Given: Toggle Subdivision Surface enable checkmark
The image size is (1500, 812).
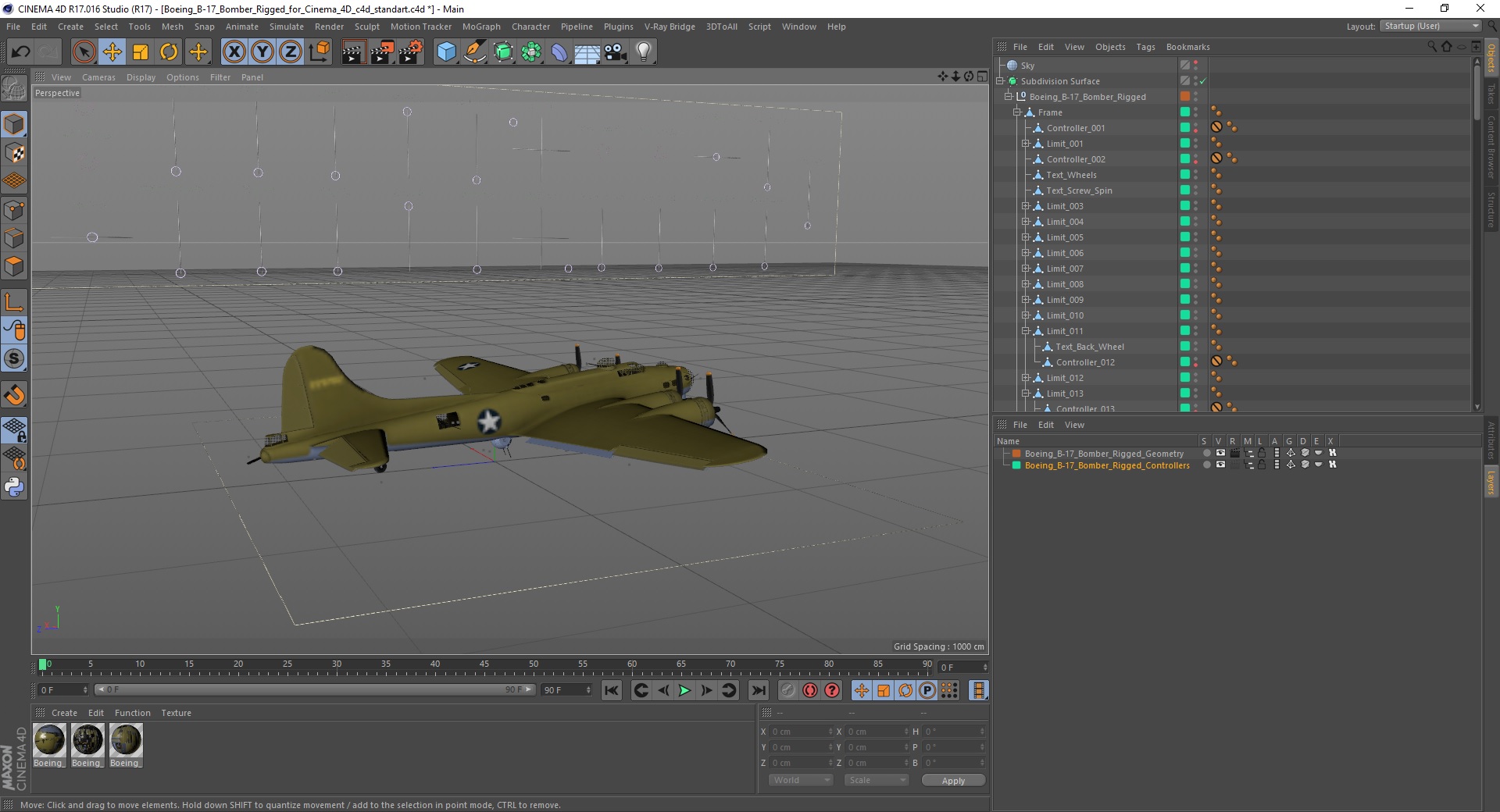Looking at the screenshot, I should [1203, 81].
